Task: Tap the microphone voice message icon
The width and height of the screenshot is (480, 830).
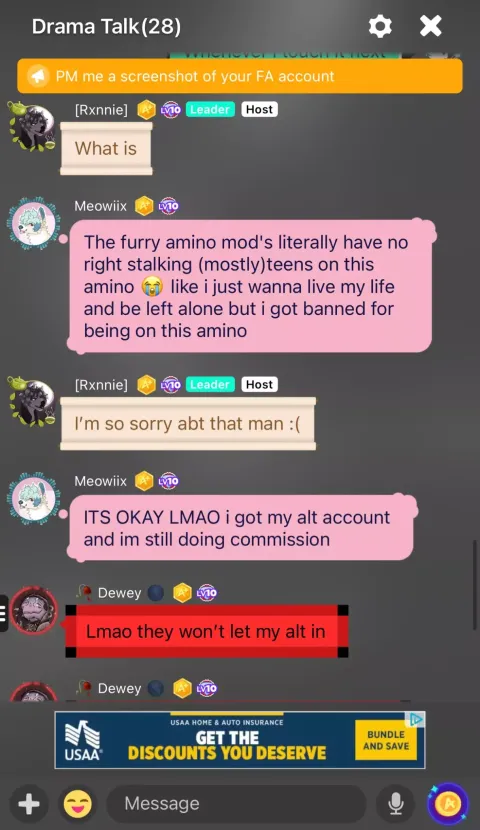Action: 395,805
